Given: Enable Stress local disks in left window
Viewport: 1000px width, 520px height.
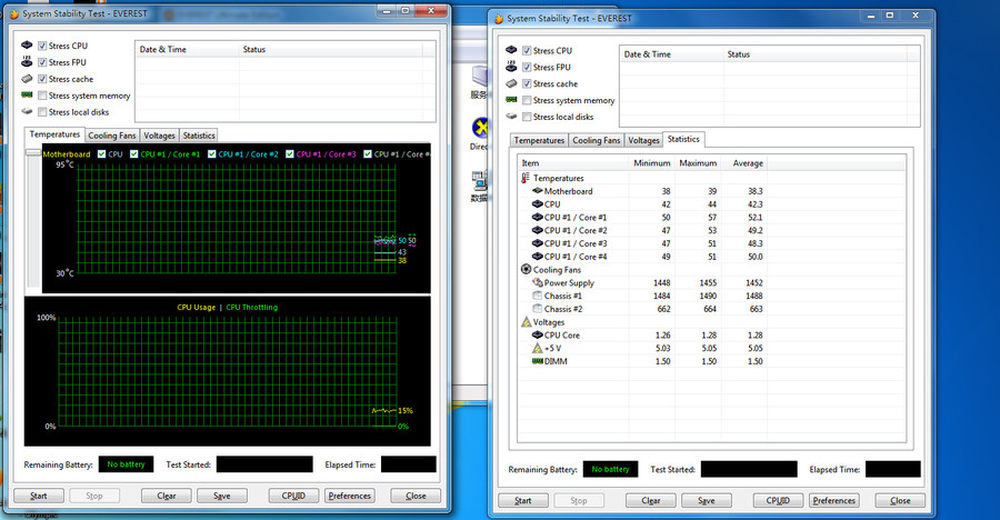Looking at the screenshot, I should [42, 112].
